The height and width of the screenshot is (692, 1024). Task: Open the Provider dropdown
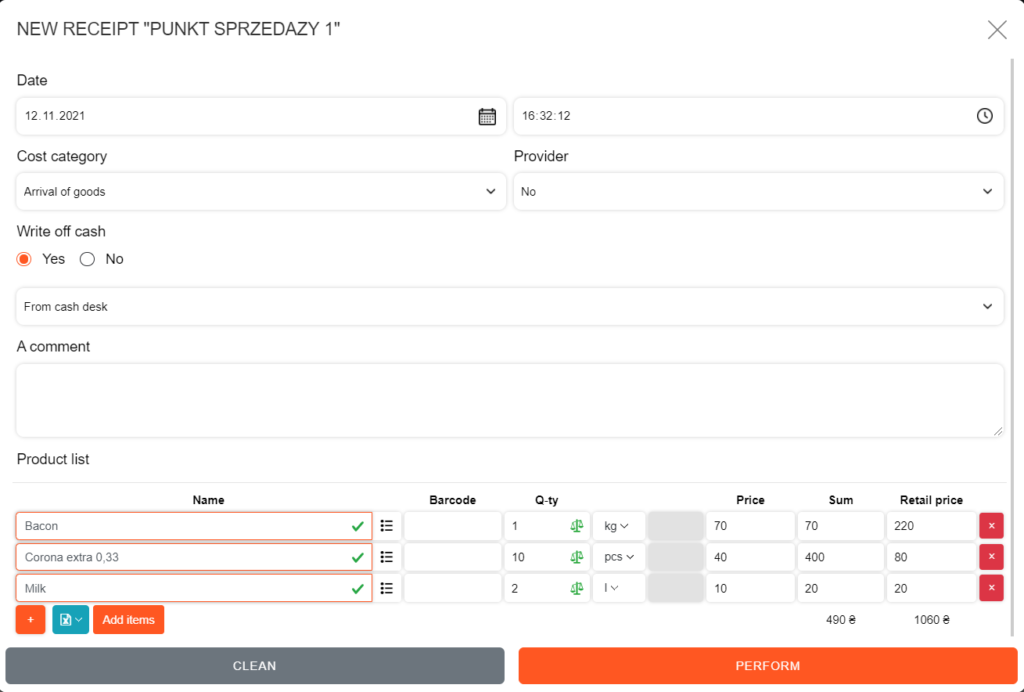click(758, 191)
